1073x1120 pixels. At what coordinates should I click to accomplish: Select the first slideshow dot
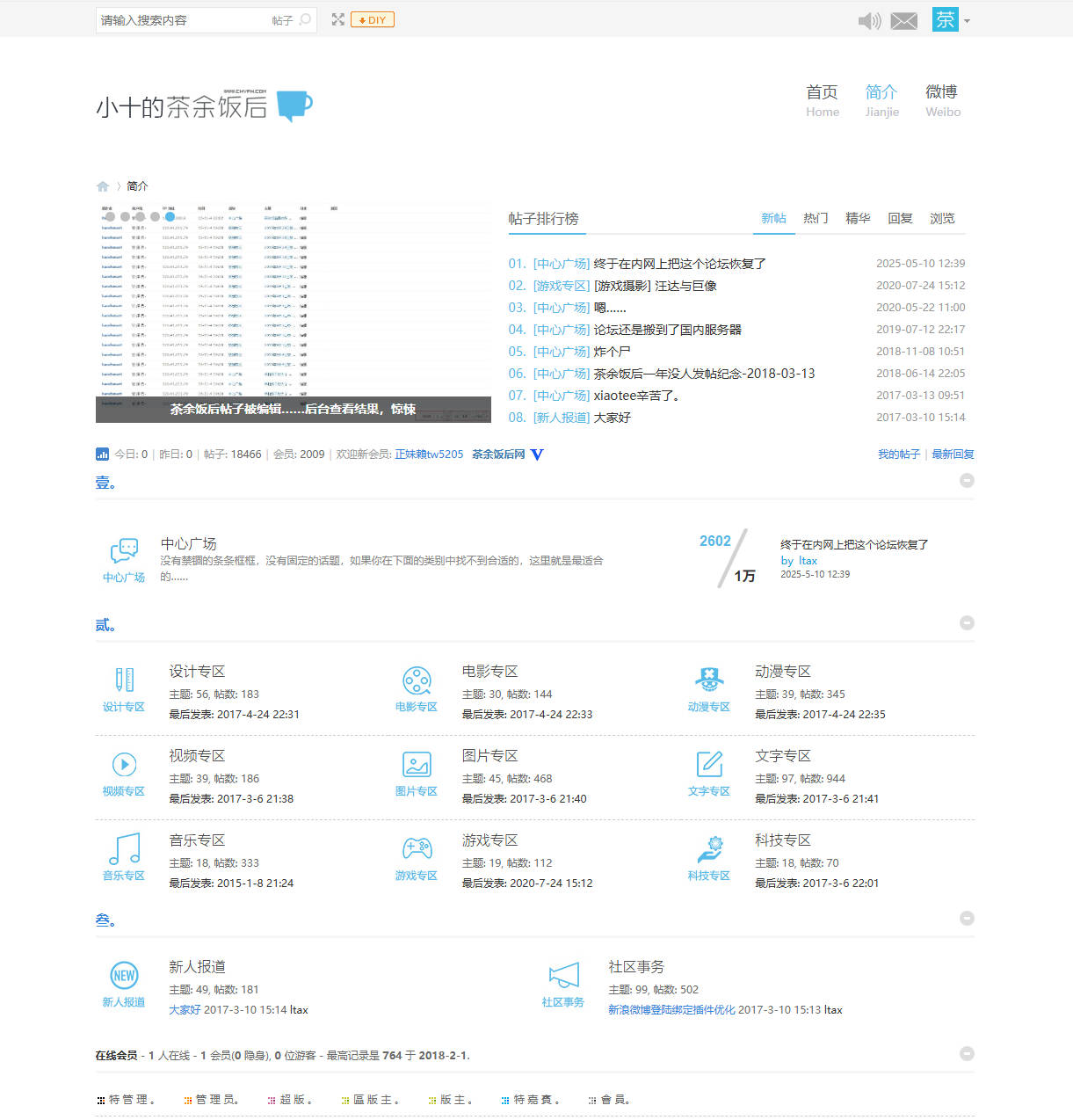pos(110,216)
